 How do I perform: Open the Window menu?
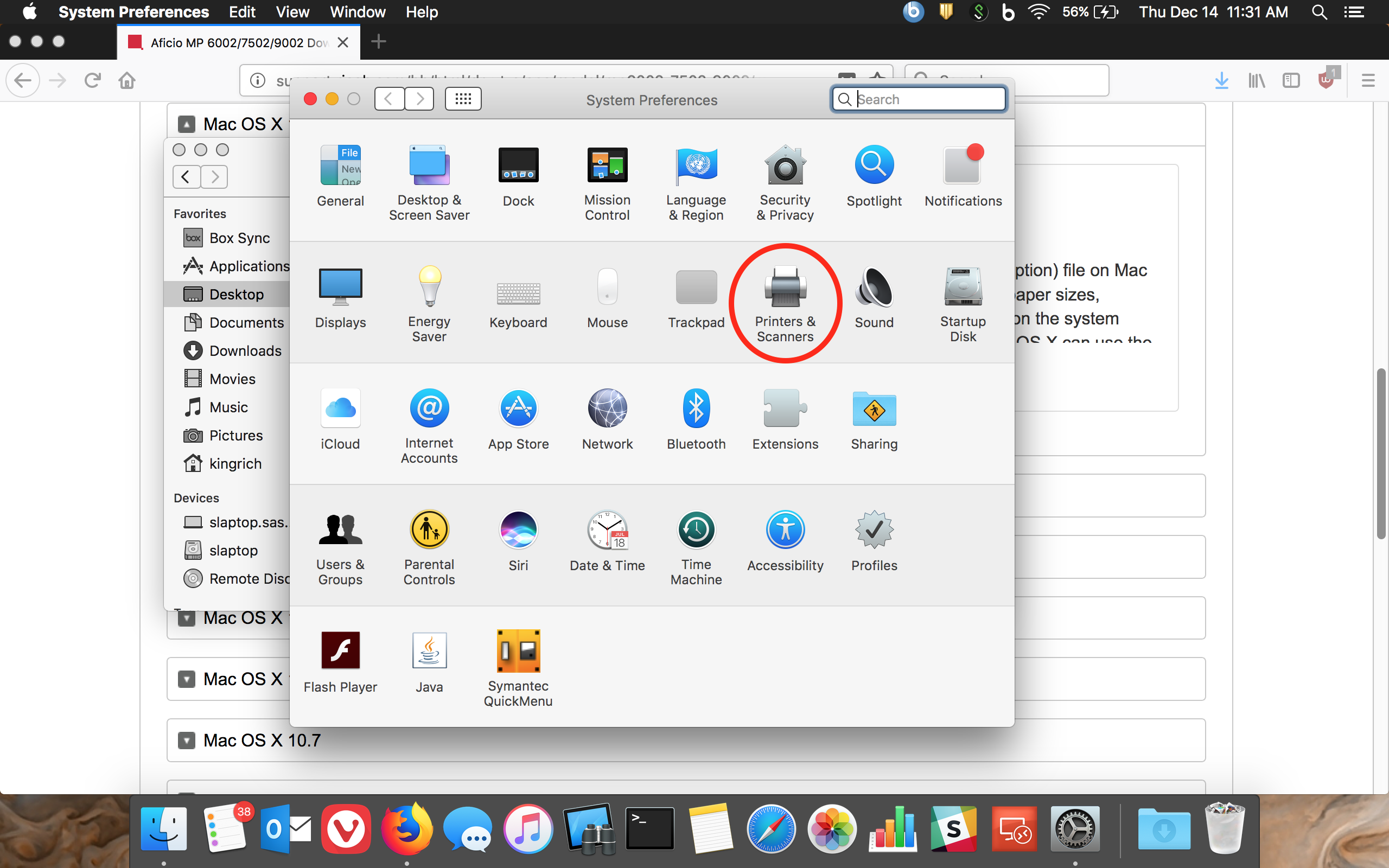point(358,12)
